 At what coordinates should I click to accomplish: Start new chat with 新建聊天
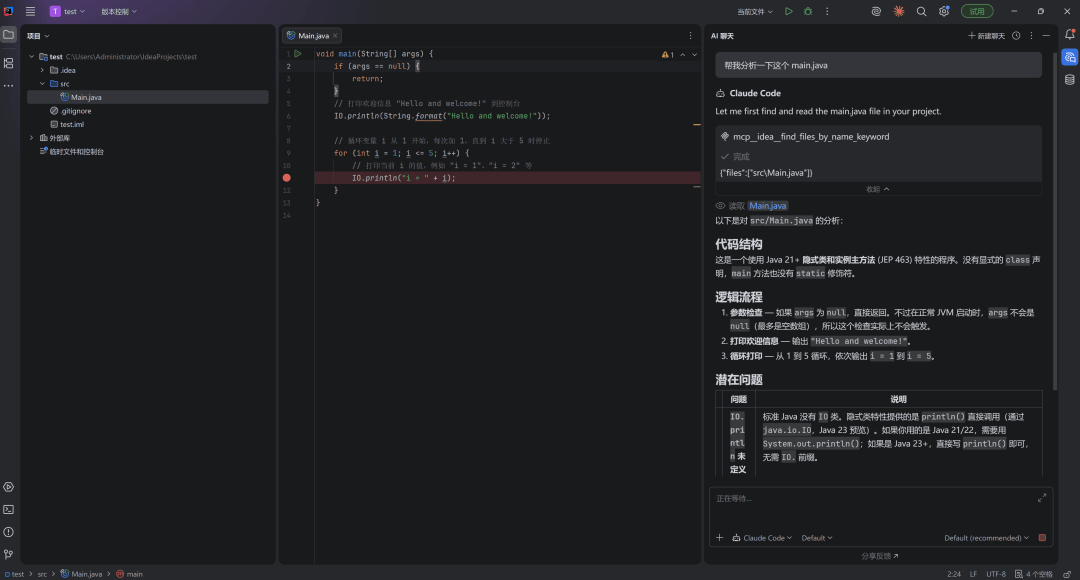986,36
